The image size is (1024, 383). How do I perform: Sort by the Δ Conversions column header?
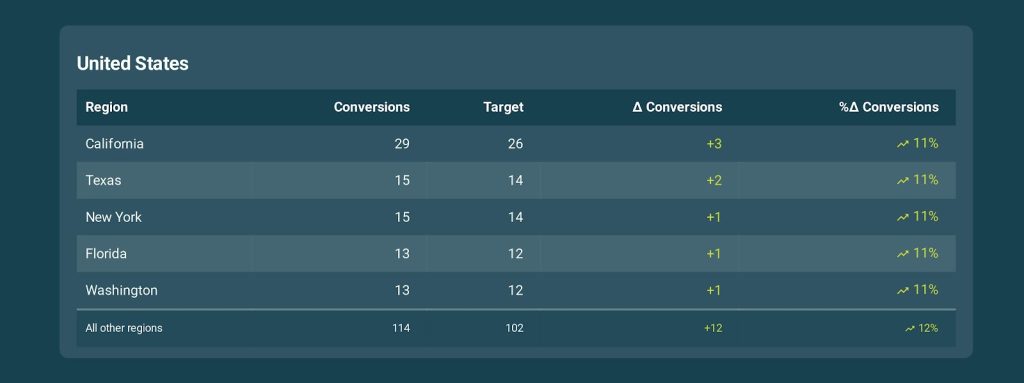[x=677, y=107]
